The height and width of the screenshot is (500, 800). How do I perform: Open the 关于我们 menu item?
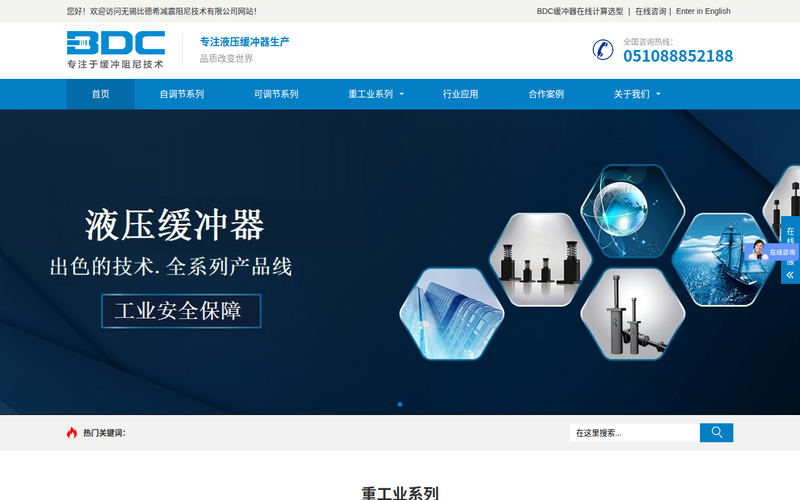[632, 94]
